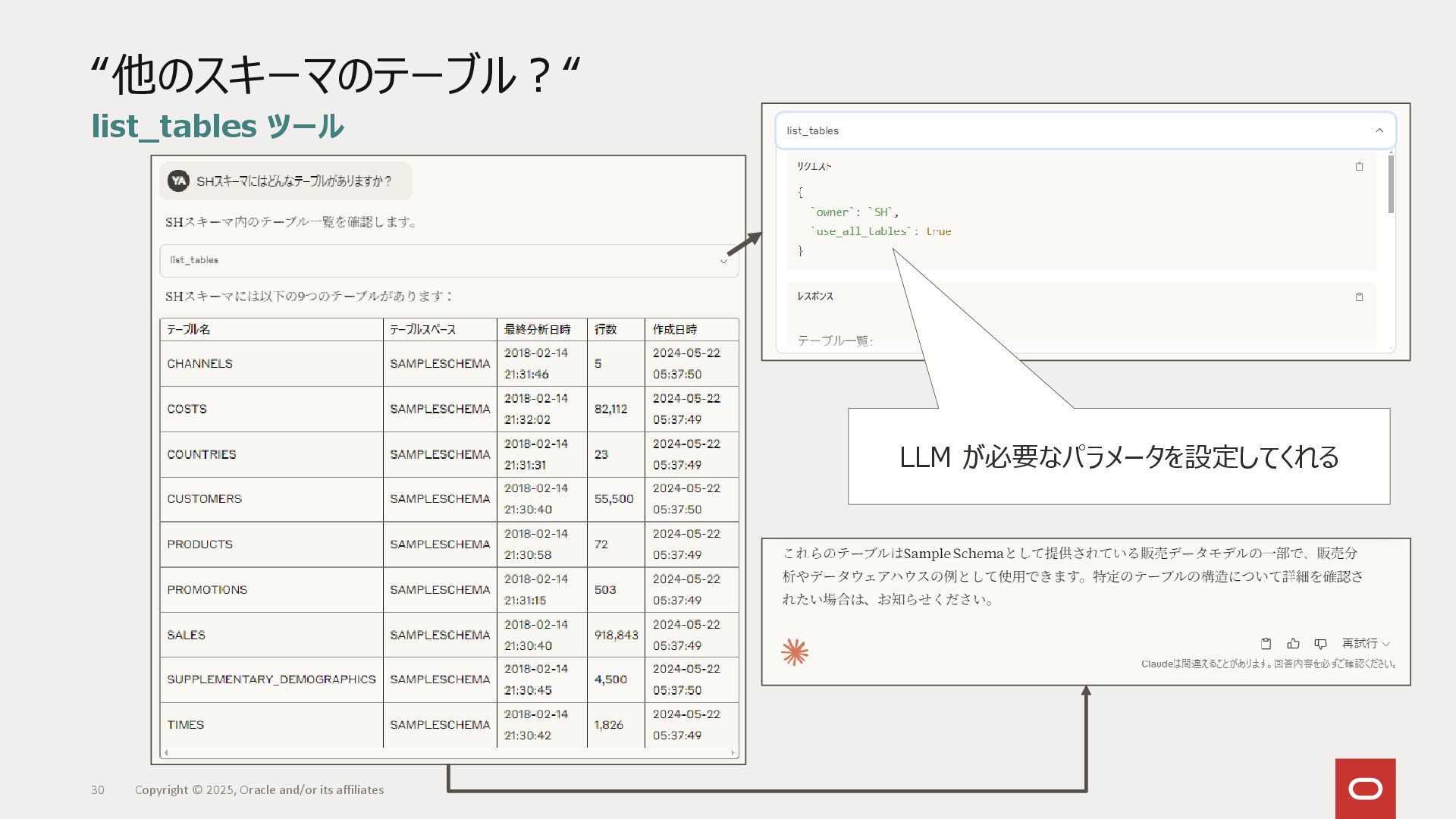Click the LLM parameter callout box

pyautogui.click(x=1119, y=457)
